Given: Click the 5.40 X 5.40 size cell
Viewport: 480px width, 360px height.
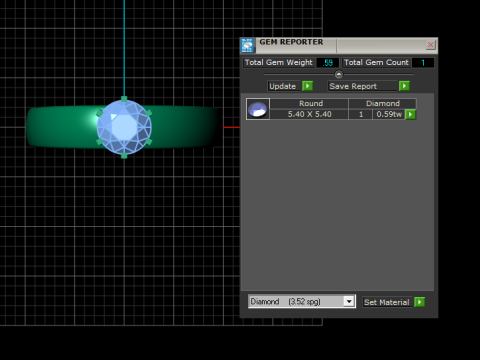Looking at the screenshot, I should tap(309, 114).
